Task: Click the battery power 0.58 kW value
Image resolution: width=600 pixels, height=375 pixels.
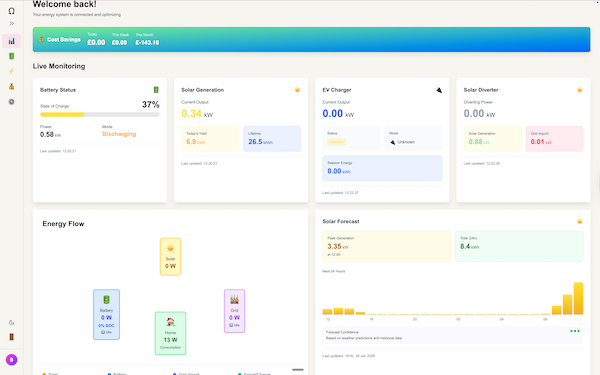Action: (50, 134)
